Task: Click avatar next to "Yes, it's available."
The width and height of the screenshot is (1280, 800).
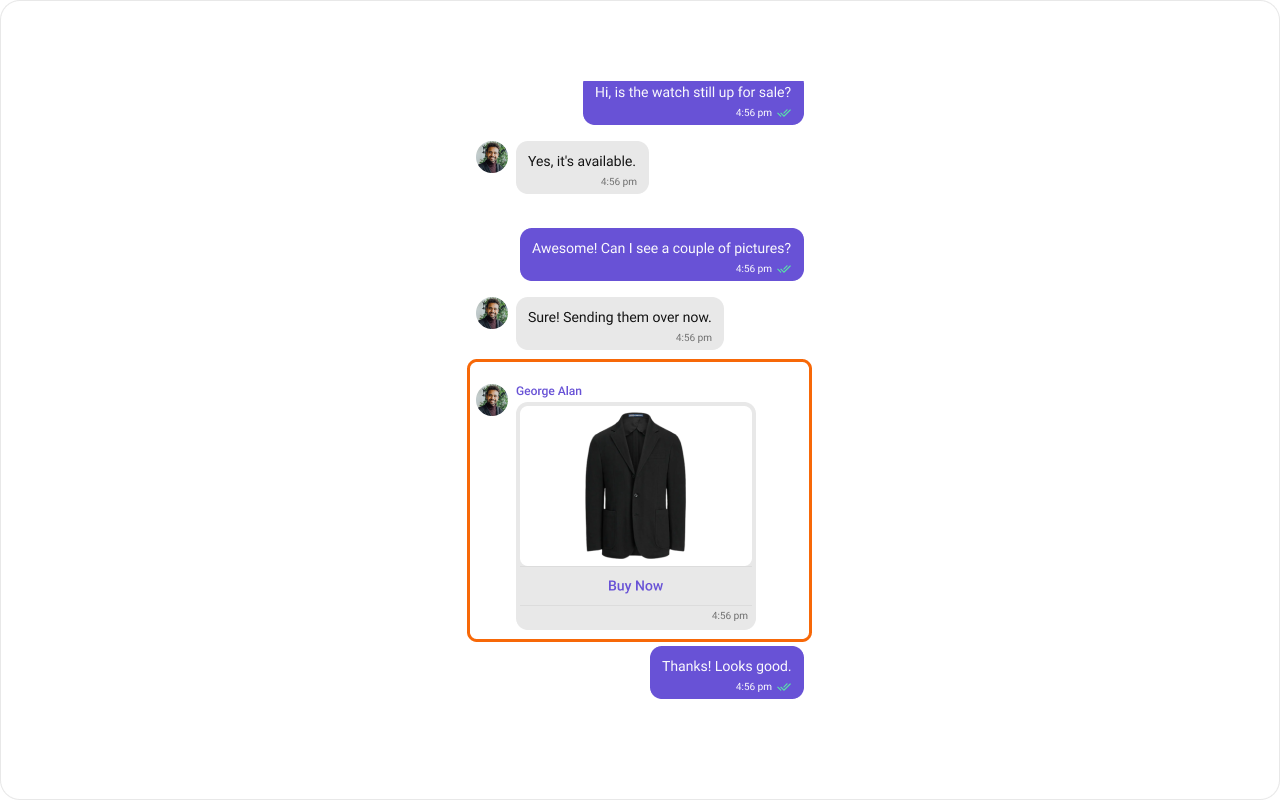Action: point(492,157)
